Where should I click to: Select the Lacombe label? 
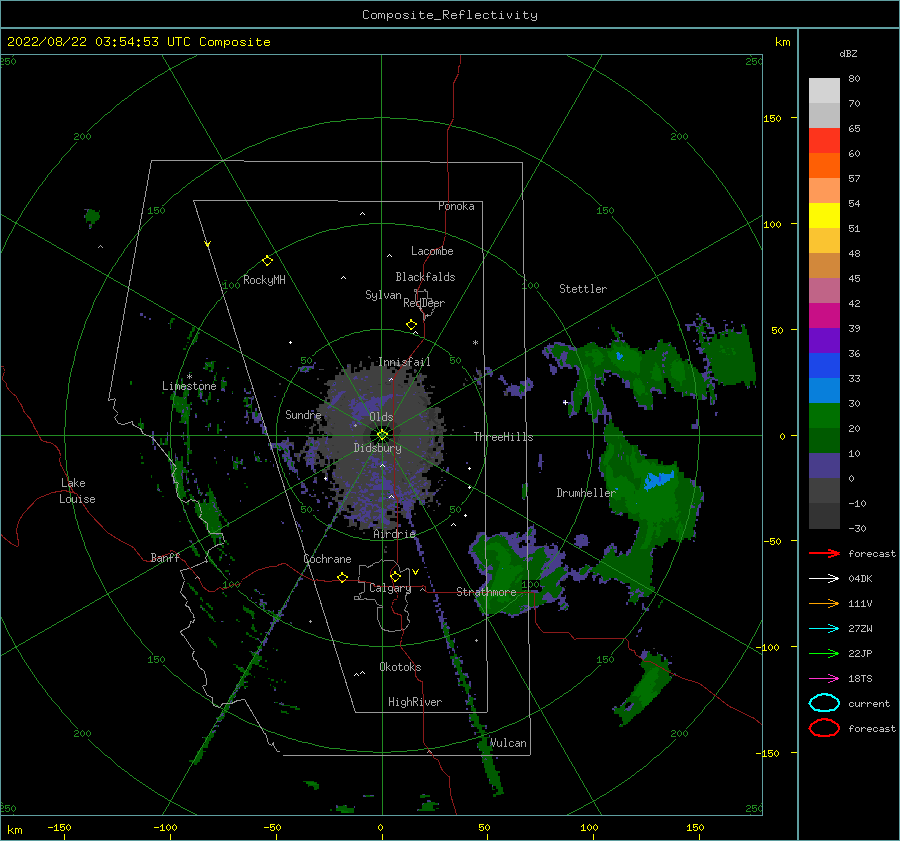pyautogui.click(x=432, y=251)
